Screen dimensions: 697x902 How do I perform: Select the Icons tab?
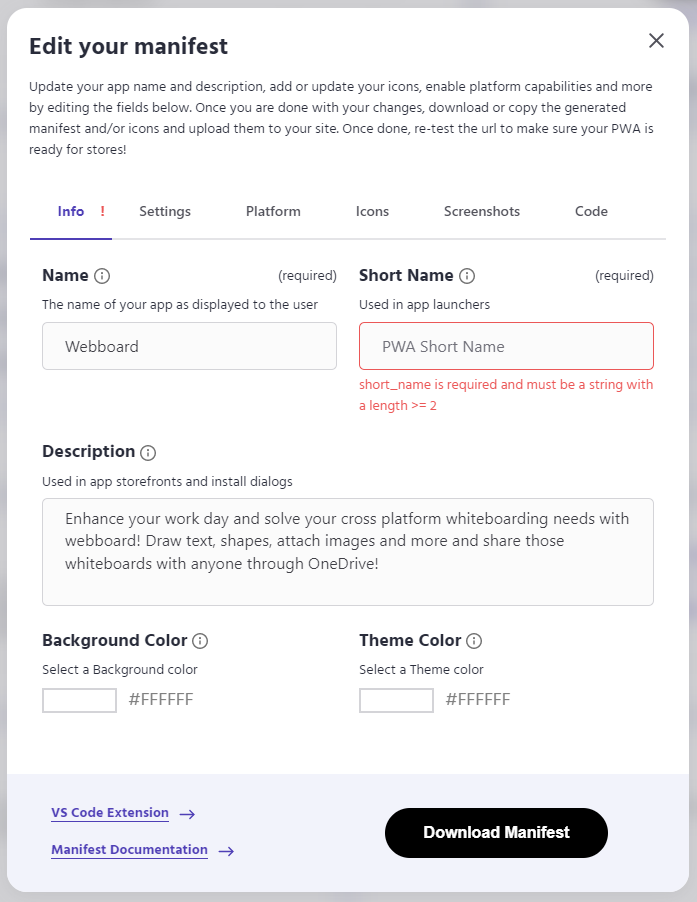click(x=372, y=211)
